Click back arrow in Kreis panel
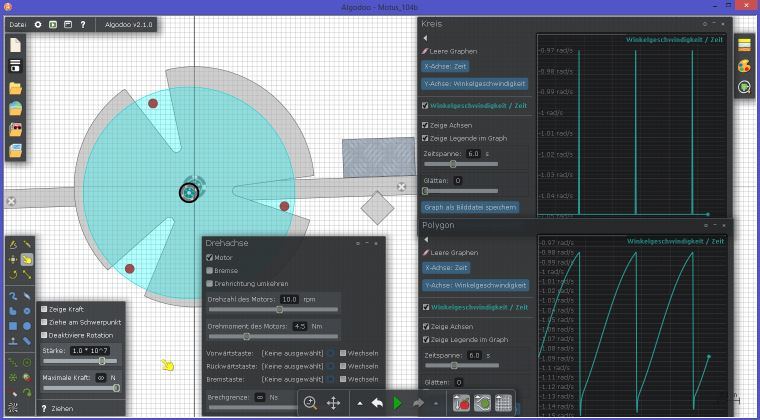Image resolution: width=760 pixels, height=420 pixels. pos(426,38)
